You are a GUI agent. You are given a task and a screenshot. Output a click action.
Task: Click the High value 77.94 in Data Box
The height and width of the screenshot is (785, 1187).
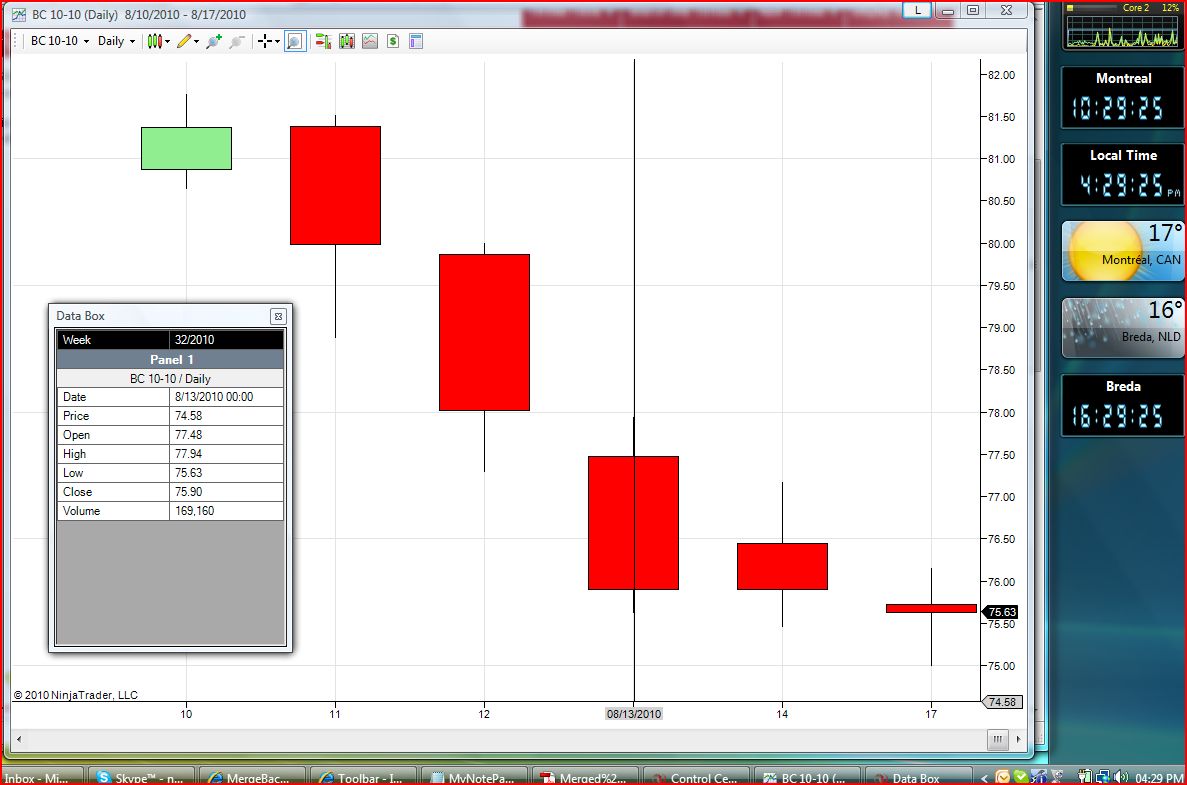tap(226, 454)
